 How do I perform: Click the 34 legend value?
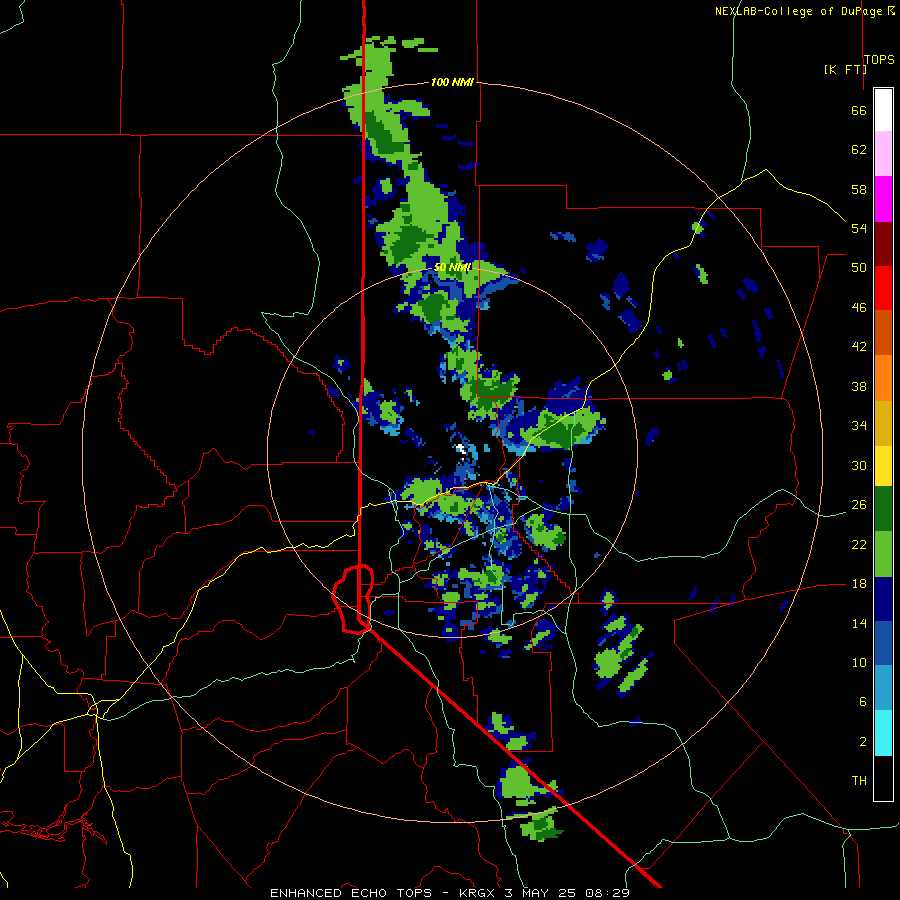coord(859,426)
